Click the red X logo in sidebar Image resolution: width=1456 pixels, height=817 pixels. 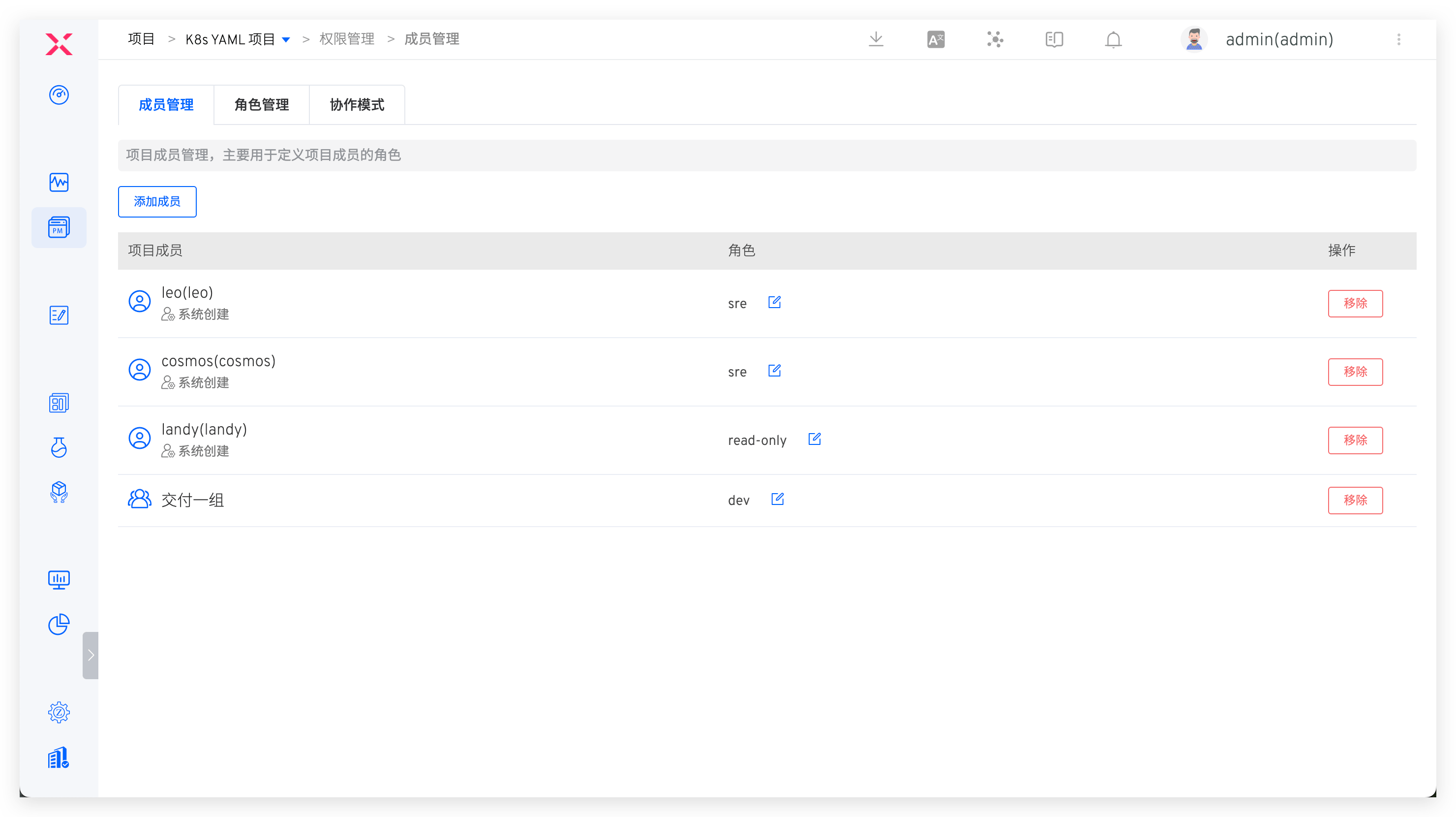point(59,43)
